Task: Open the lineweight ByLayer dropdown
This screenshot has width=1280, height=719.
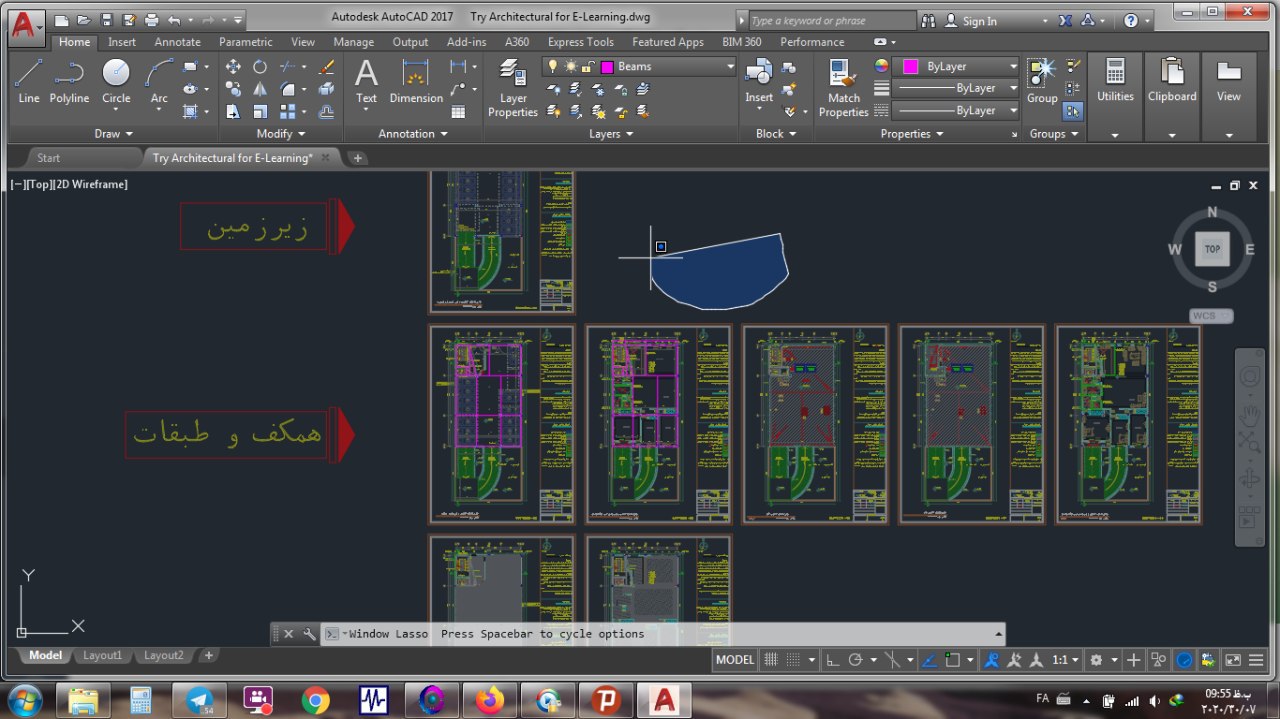Action: pyautogui.click(x=957, y=88)
